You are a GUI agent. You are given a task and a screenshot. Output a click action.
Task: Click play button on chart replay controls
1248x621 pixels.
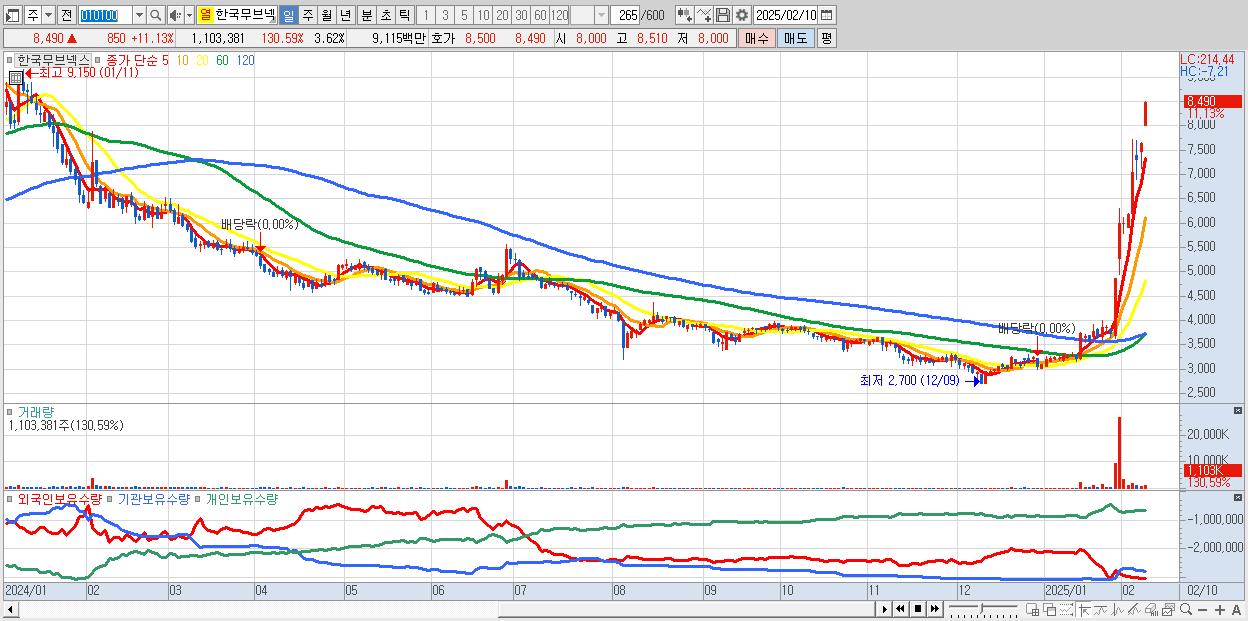tap(884, 609)
